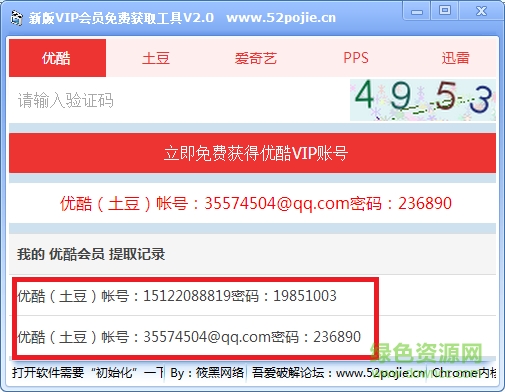Click 立即免费获得优酷VIP账号 button

(x=252, y=153)
